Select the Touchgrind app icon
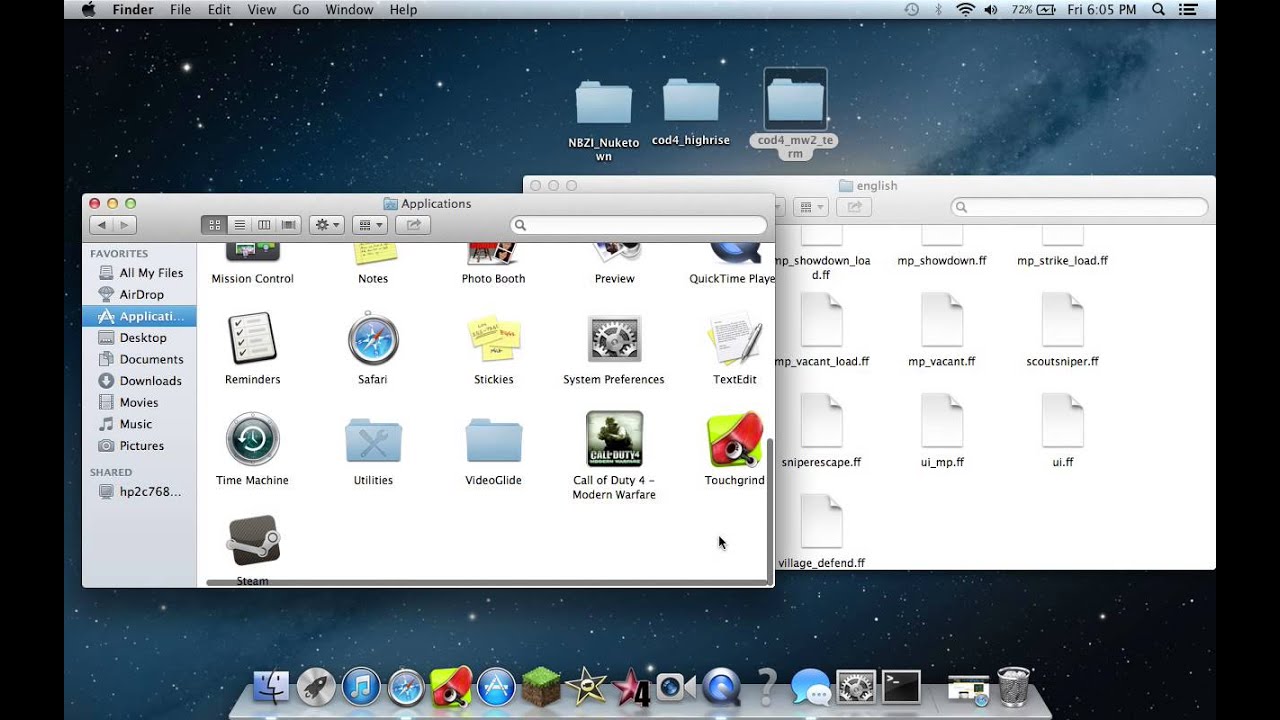1280x720 pixels. [735, 439]
